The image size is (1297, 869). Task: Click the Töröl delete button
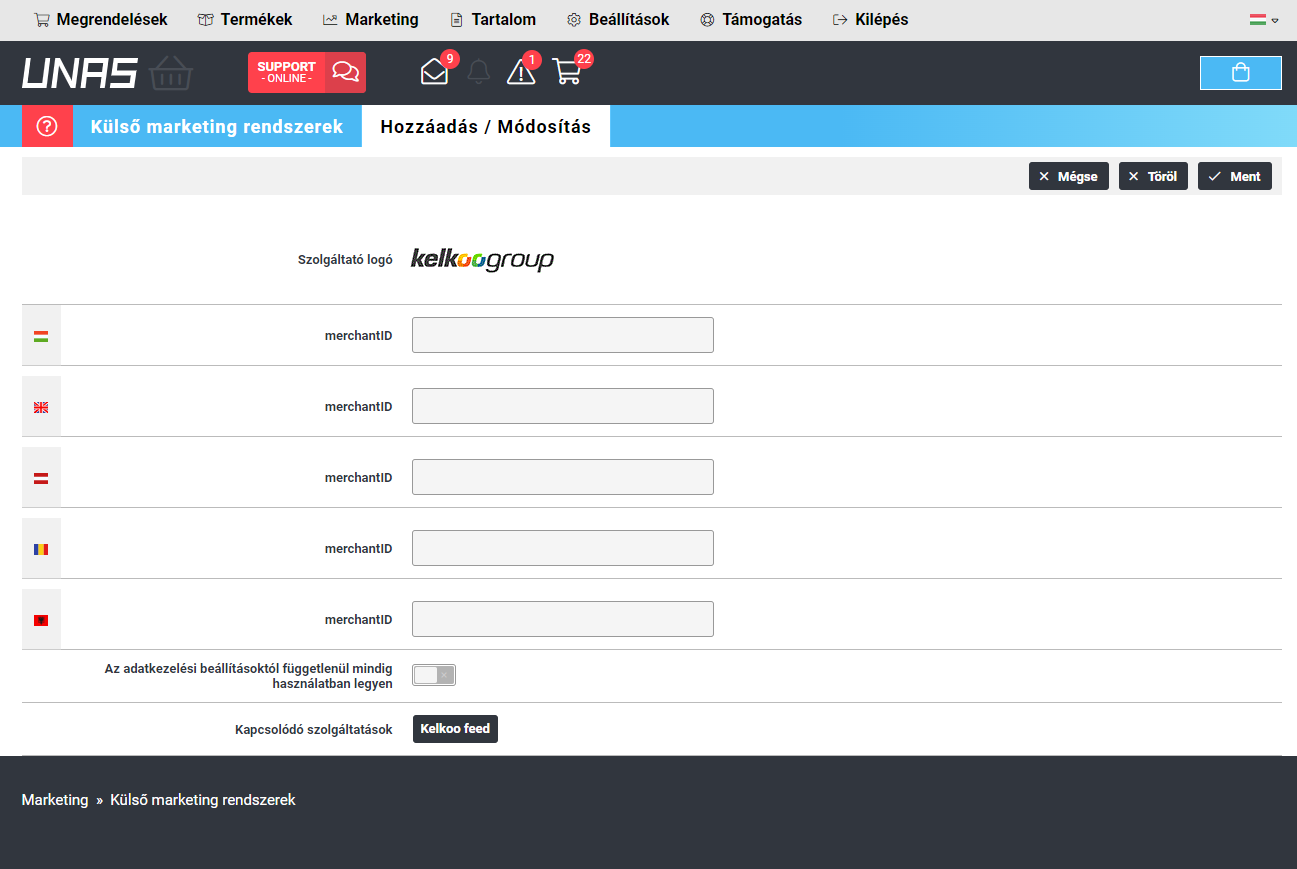tap(1152, 177)
